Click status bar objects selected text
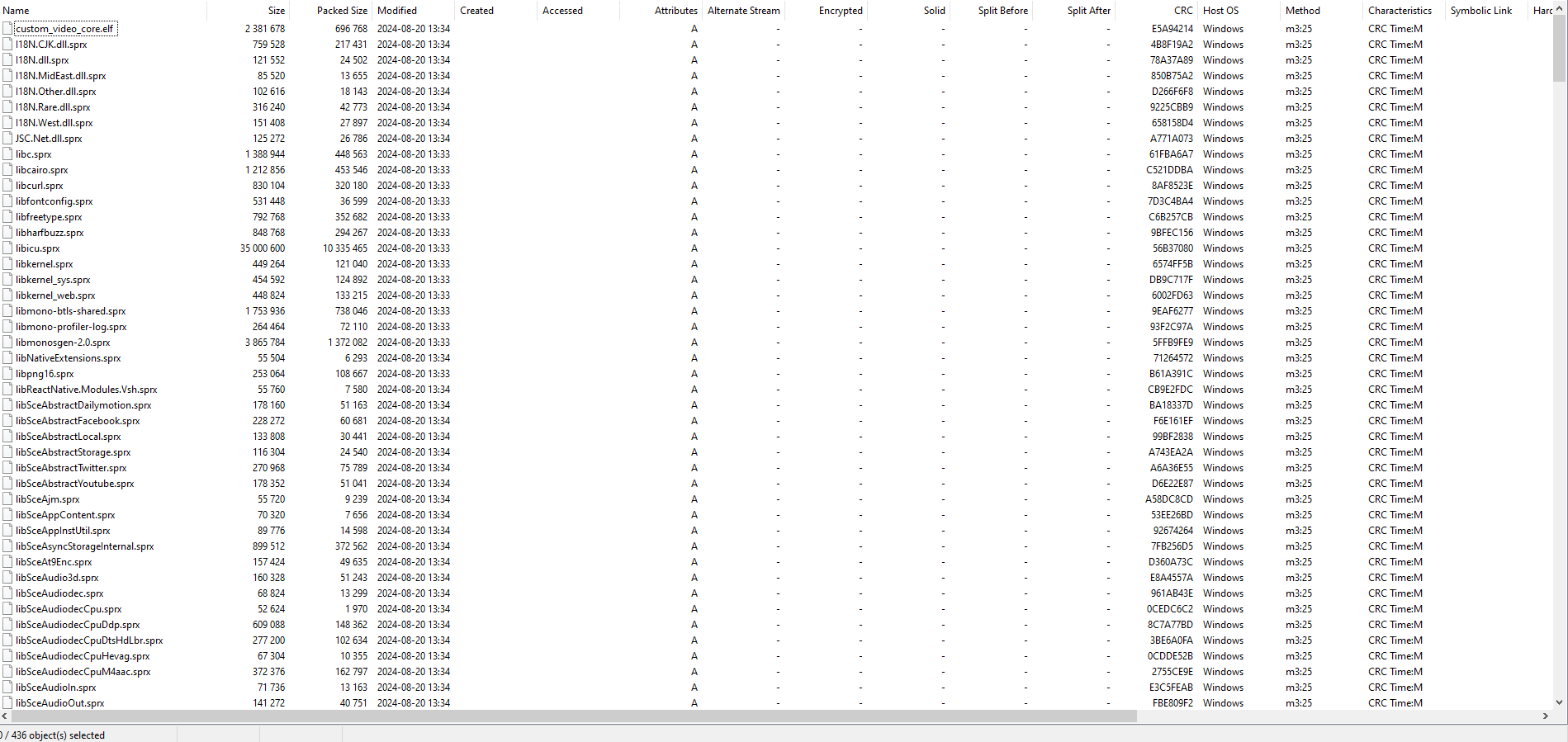Viewport: 1568px width, 742px height. (x=53, y=735)
